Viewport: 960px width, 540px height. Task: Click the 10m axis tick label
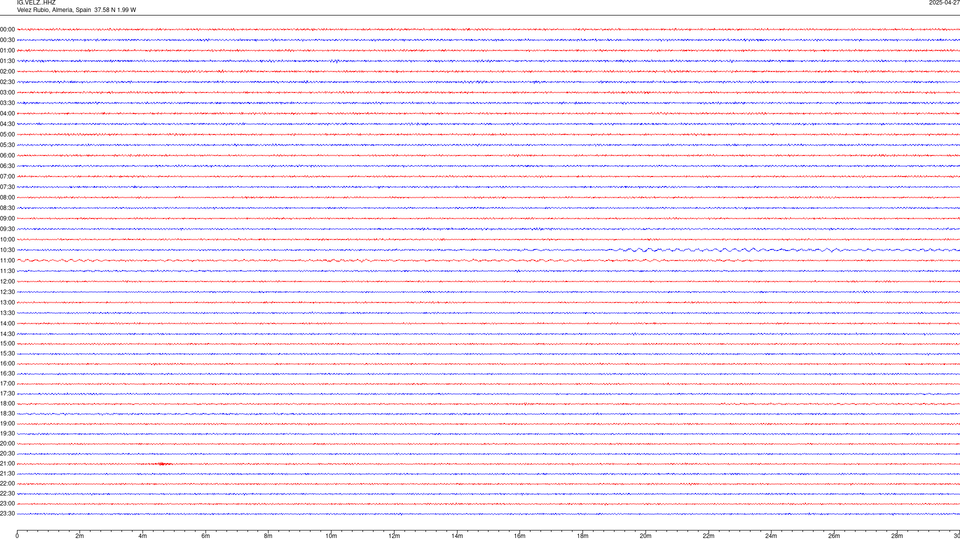pyautogui.click(x=331, y=536)
